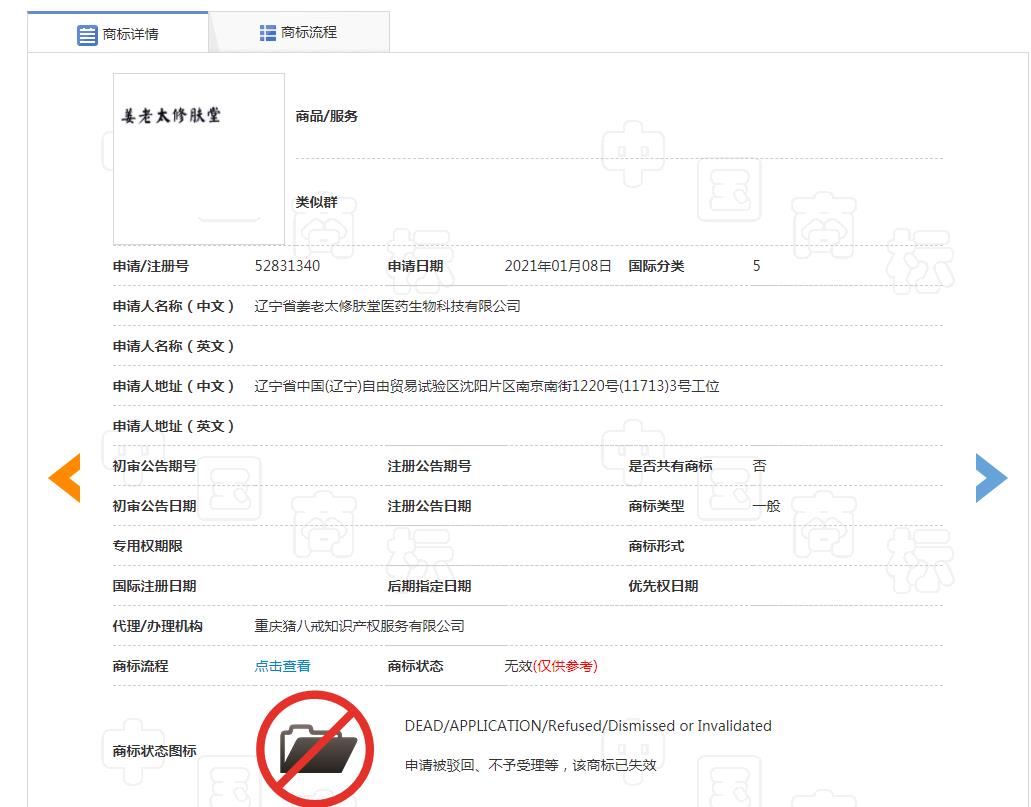Viewport: 1031px width, 807px height.
Task: Click the 申请人名称（英文） label
Action: pos(174,346)
